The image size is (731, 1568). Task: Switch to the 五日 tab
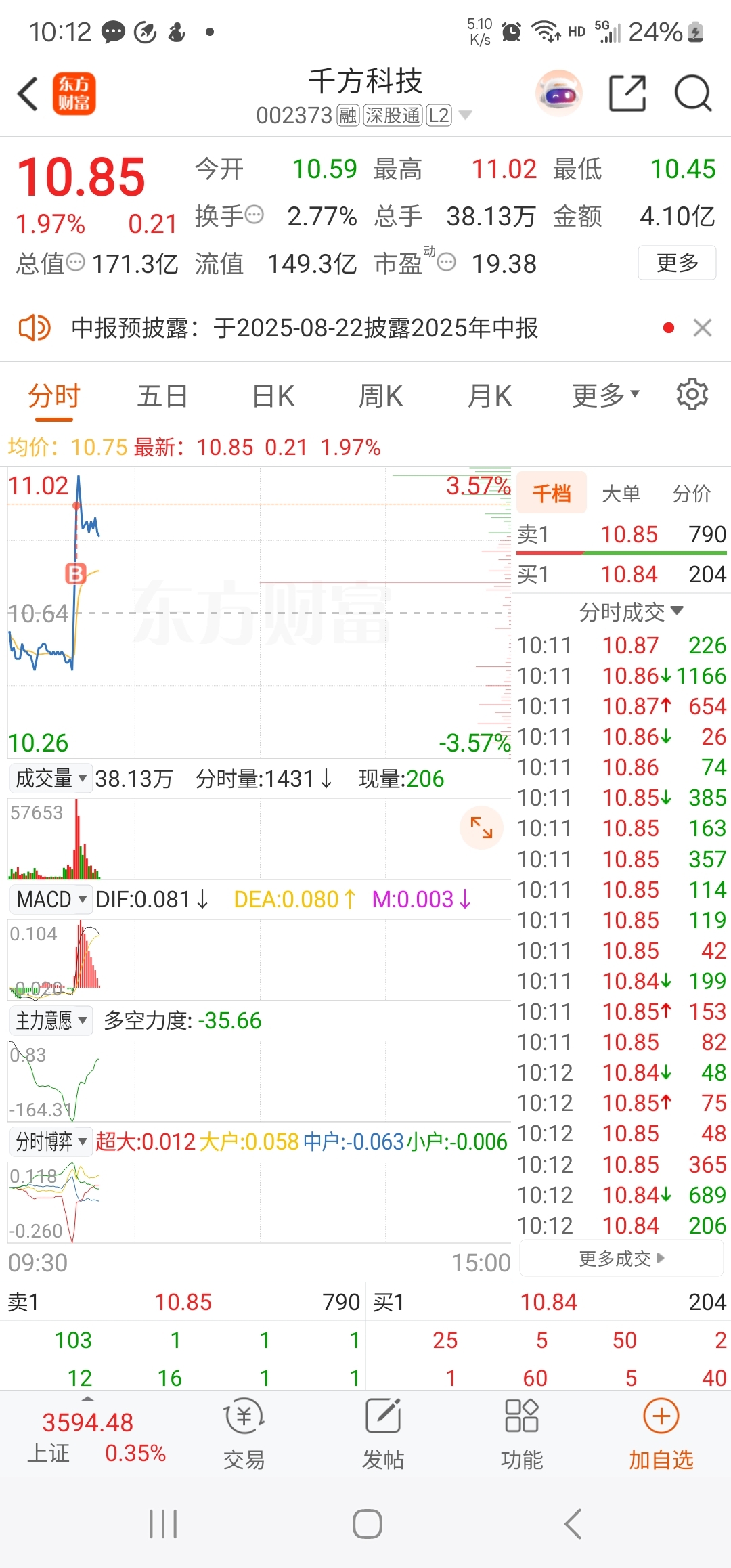point(162,395)
